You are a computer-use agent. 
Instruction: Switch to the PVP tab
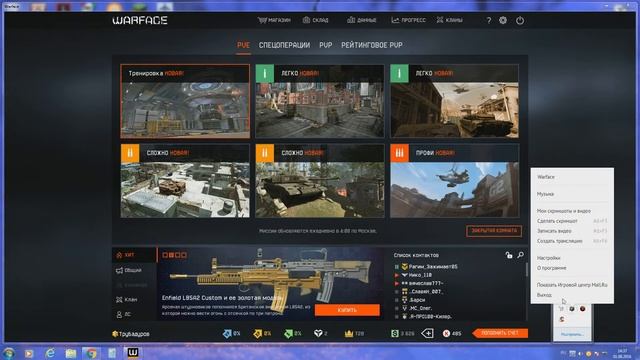(325, 45)
